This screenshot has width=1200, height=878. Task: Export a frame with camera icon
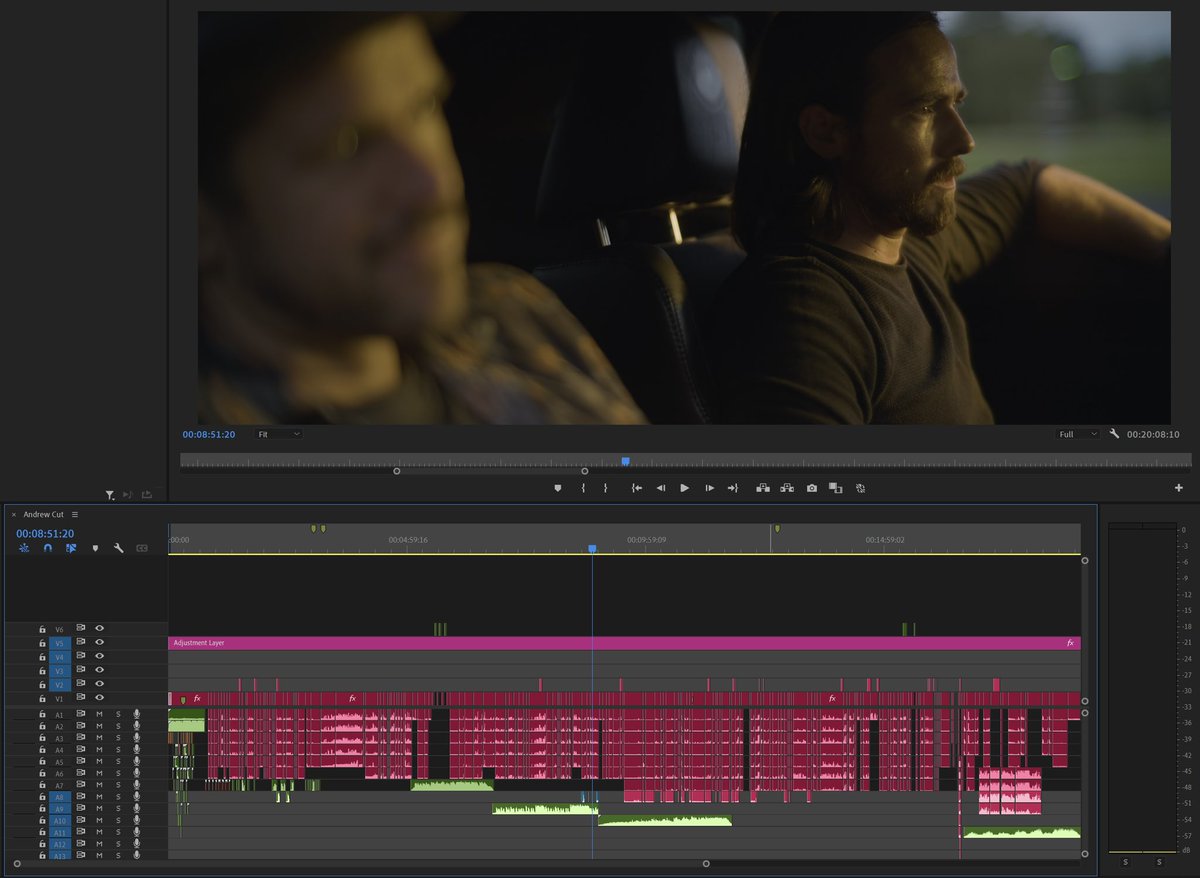(812, 488)
